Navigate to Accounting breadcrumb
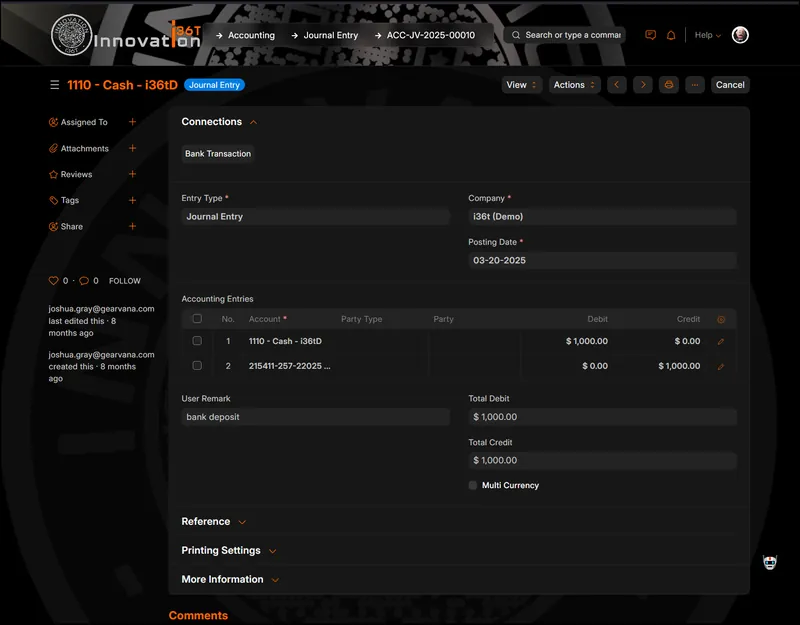800x625 pixels. (x=251, y=35)
